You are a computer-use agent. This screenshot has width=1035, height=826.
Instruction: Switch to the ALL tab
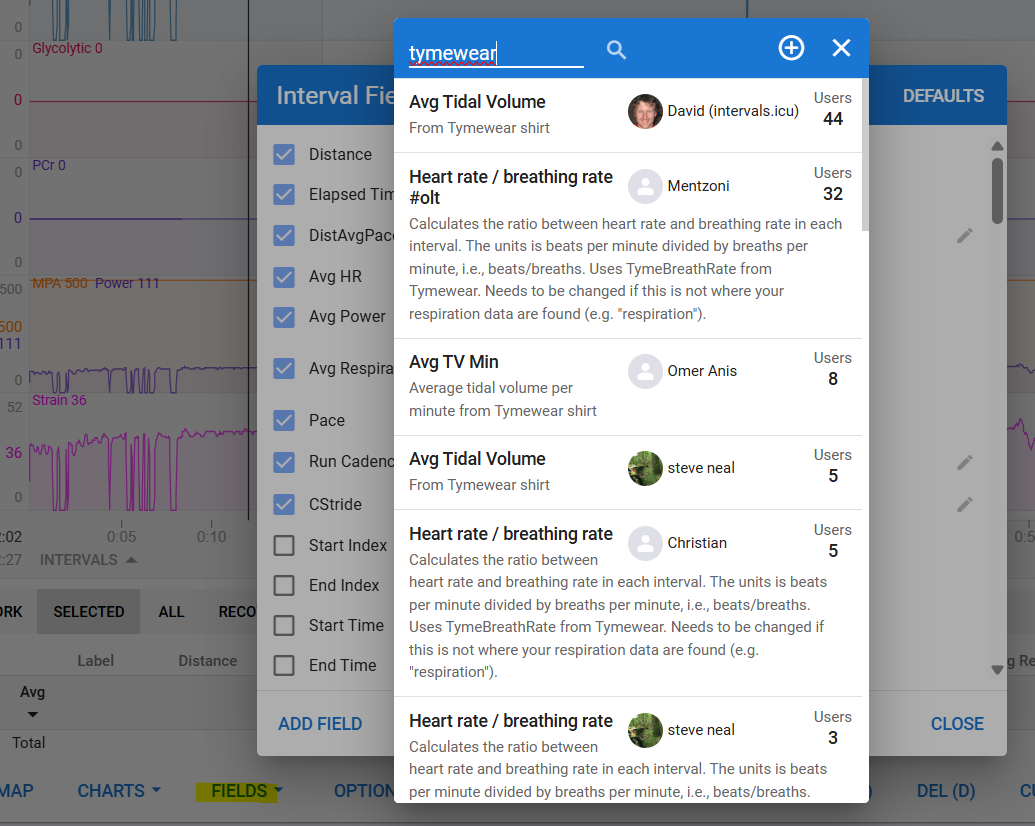point(171,611)
